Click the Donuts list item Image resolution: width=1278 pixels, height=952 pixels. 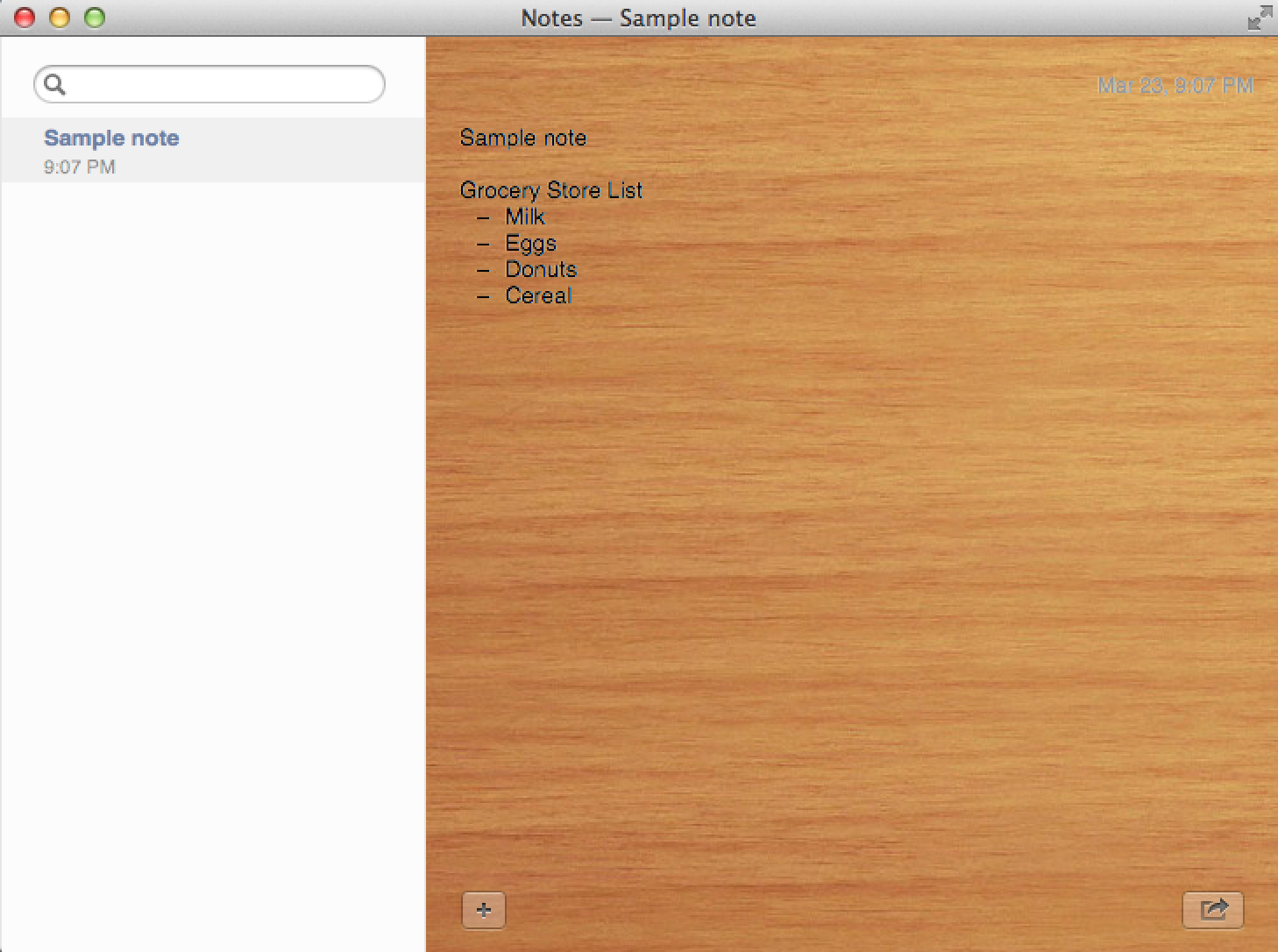(x=542, y=269)
